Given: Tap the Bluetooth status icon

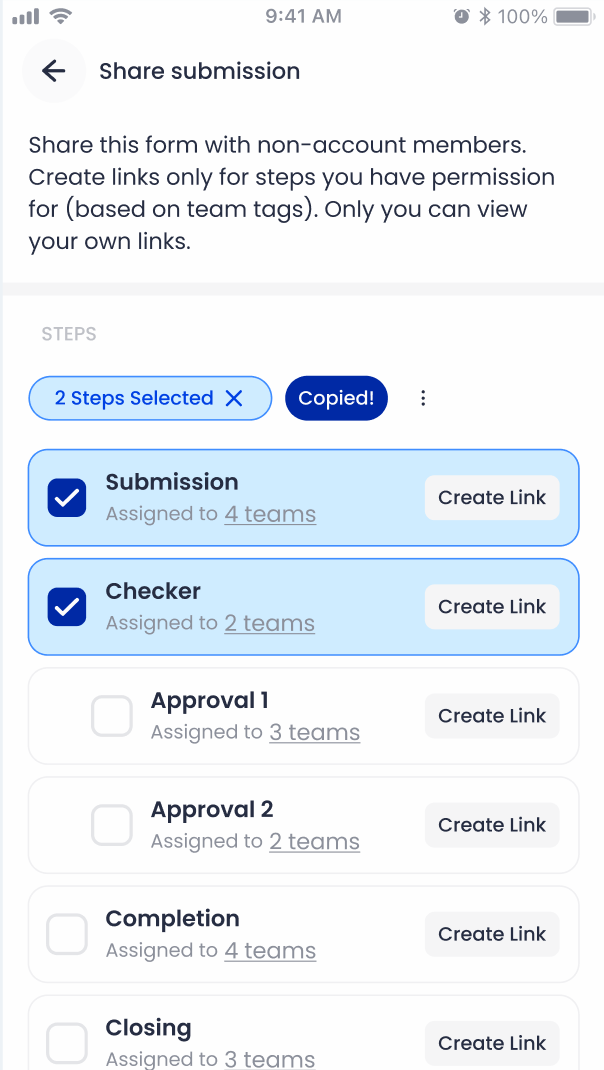Looking at the screenshot, I should click(x=485, y=16).
